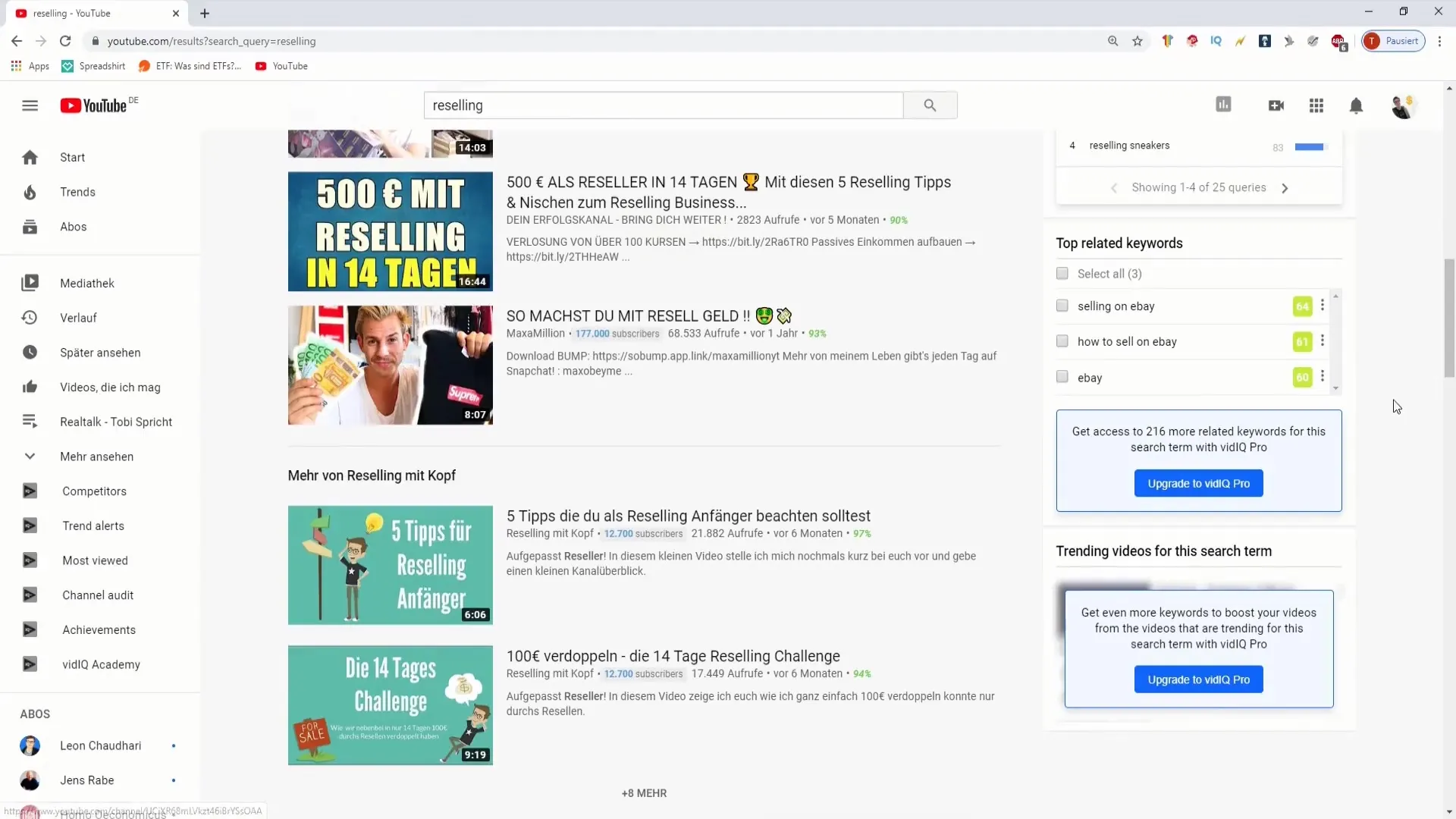Viewport: 1456px width, 819px height.
Task: Open options menu for how to sell on ebay
Action: point(1323,340)
